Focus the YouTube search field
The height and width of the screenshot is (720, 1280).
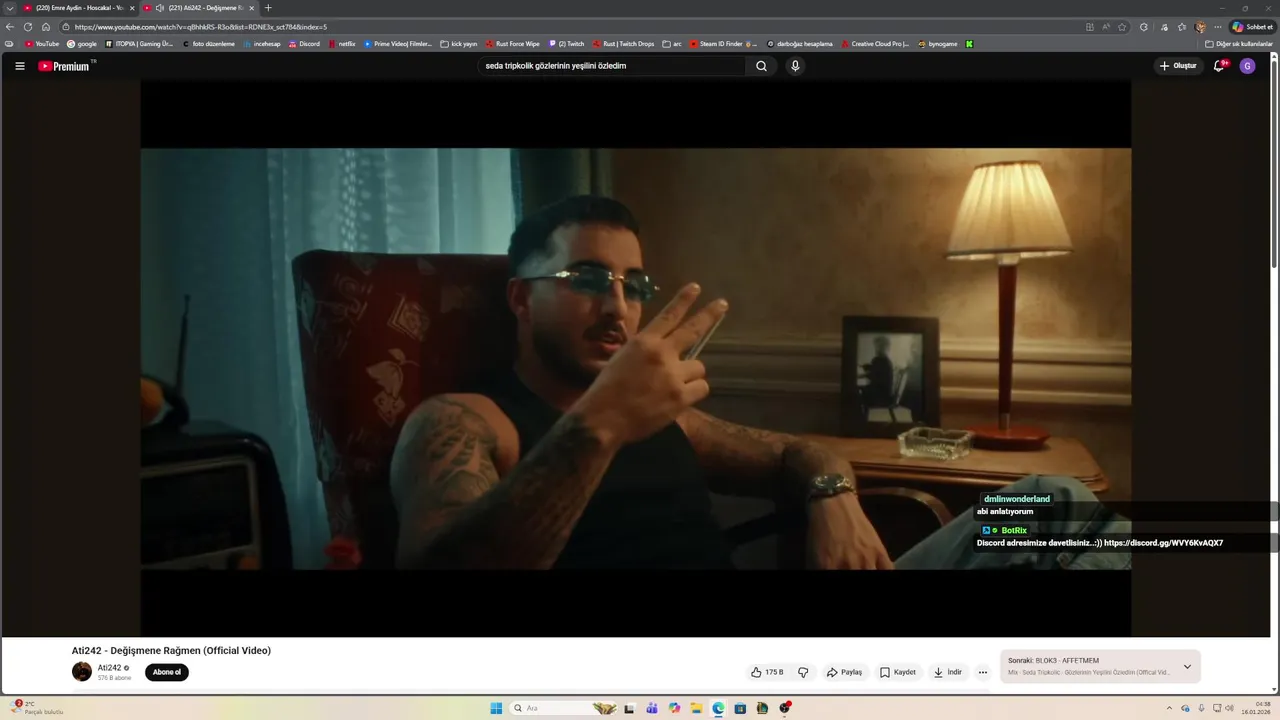611,66
